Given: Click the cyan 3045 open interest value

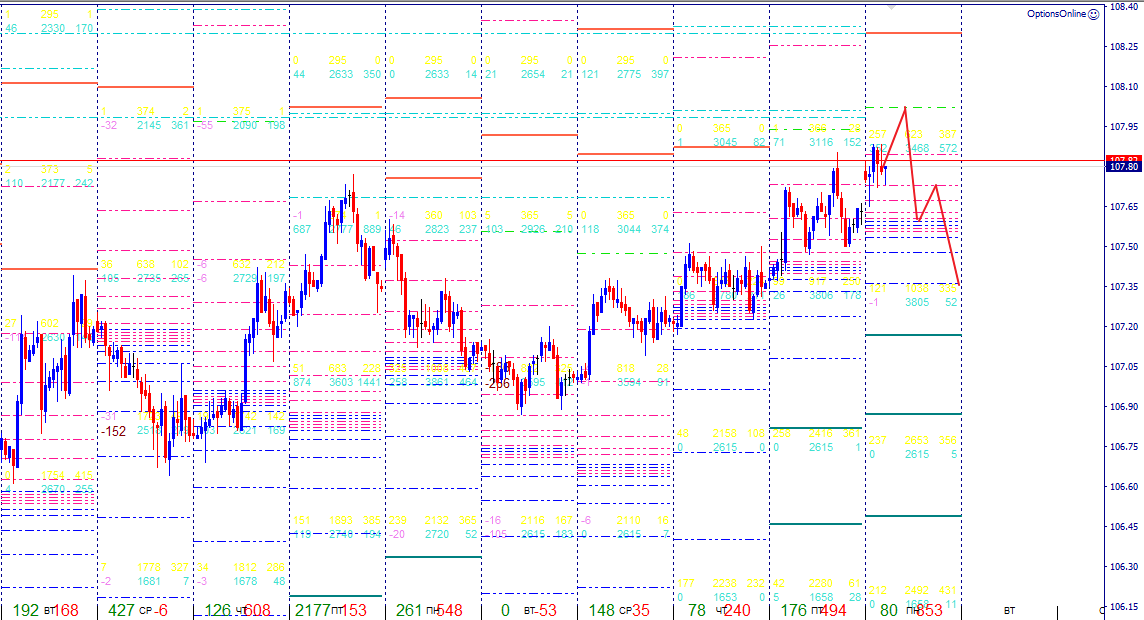Looking at the screenshot, I should click(x=725, y=142).
